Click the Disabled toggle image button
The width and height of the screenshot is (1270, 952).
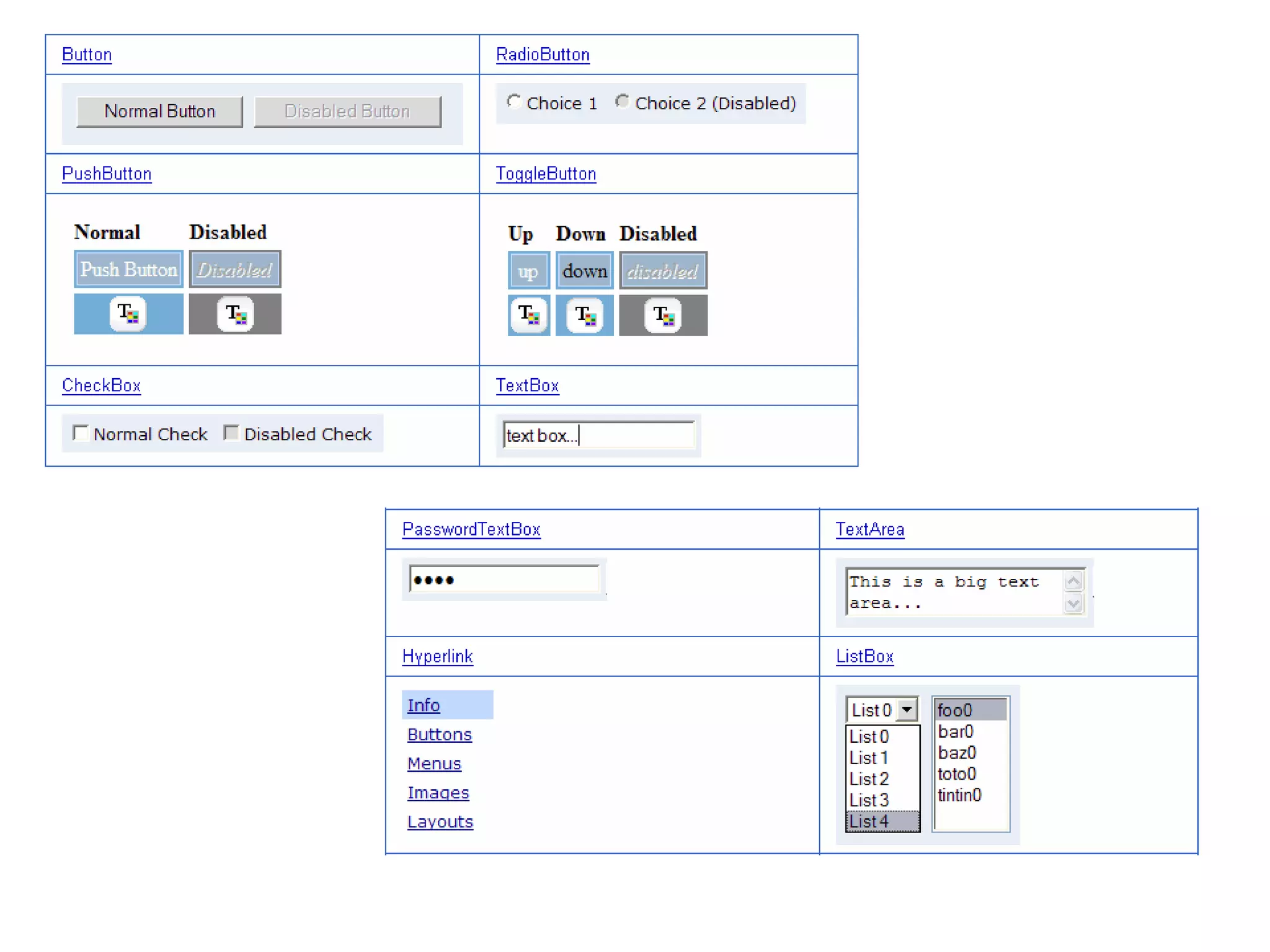click(663, 315)
